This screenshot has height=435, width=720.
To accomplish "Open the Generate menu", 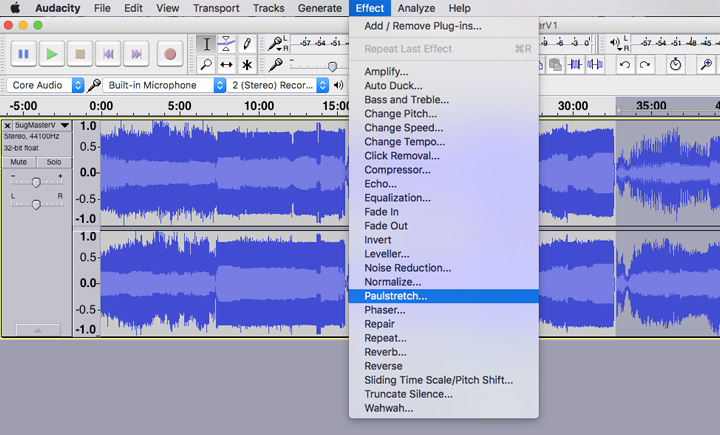I will pyautogui.click(x=320, y=8).
